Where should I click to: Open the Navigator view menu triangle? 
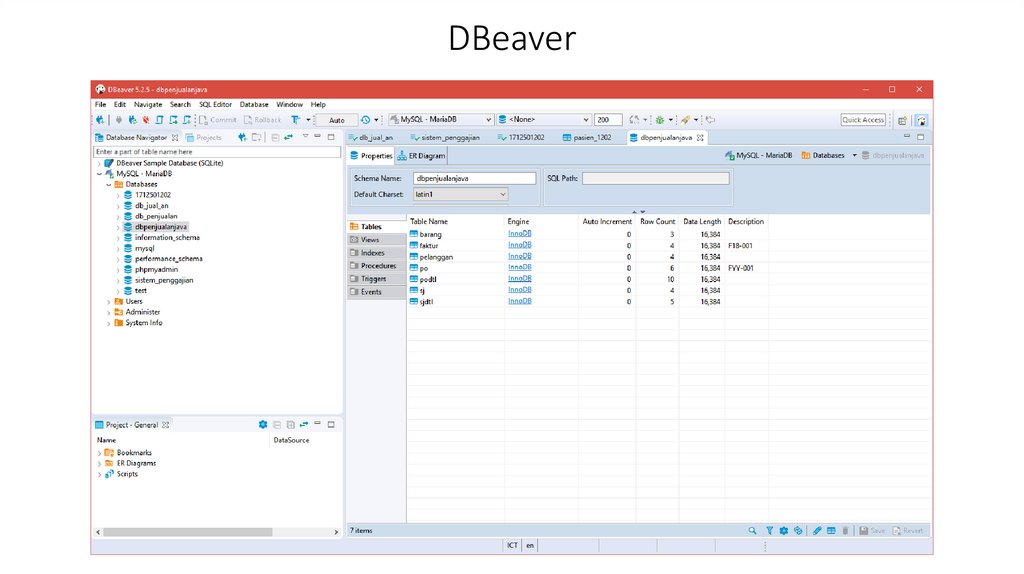coord(305,136)
